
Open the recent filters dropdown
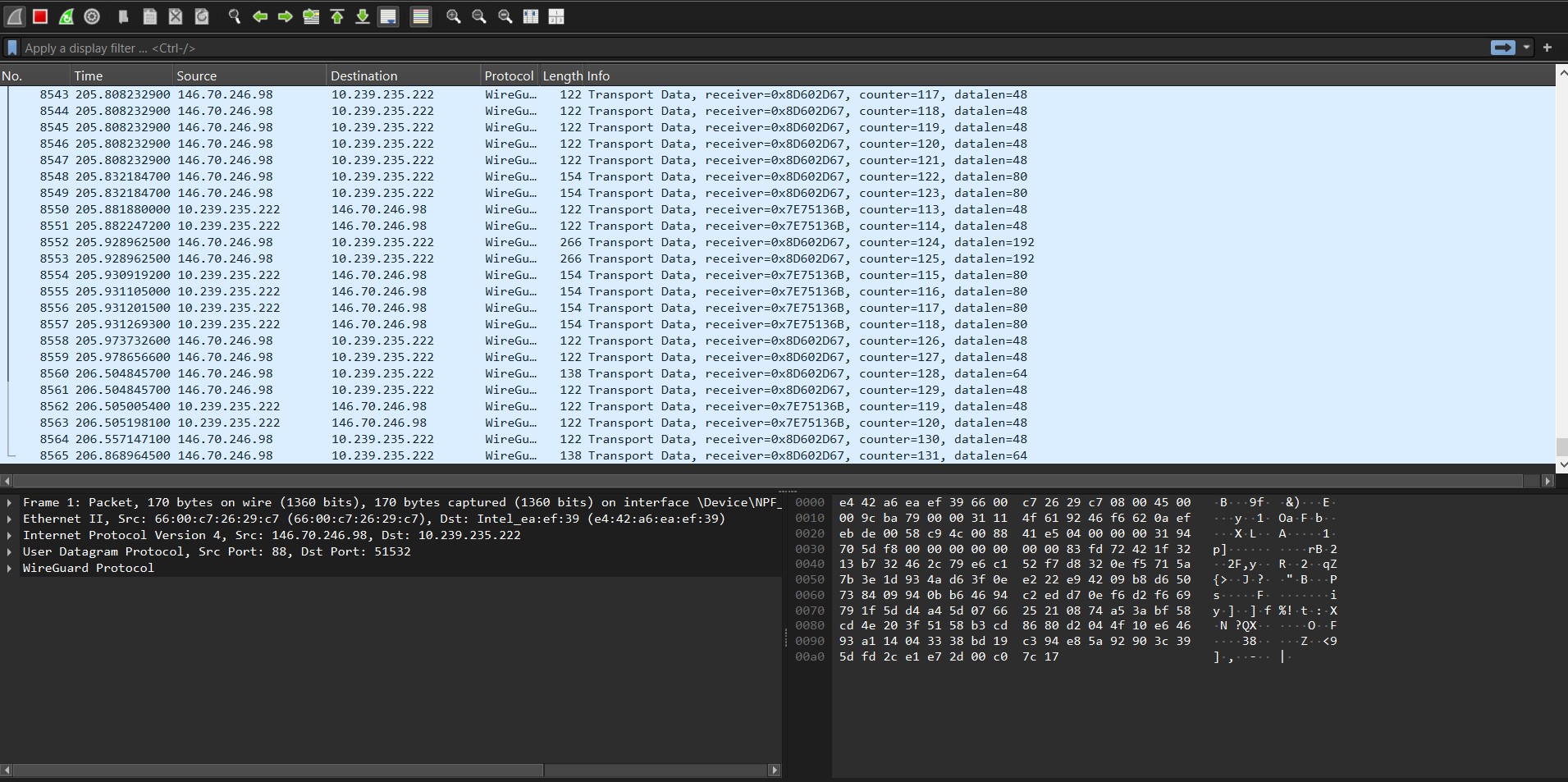1526,48
